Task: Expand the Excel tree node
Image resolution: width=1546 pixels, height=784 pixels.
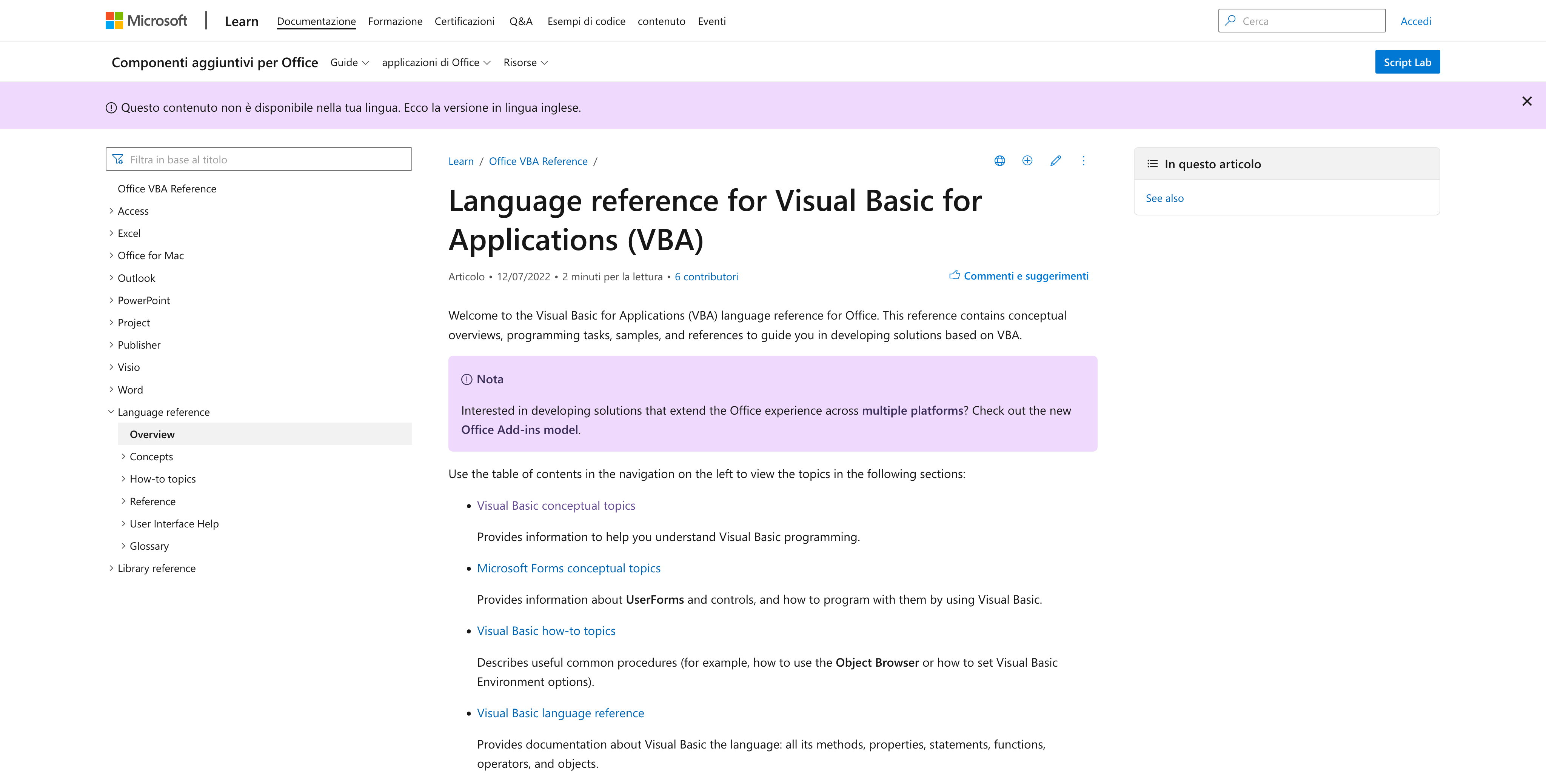Action: (x=111, y=233)
